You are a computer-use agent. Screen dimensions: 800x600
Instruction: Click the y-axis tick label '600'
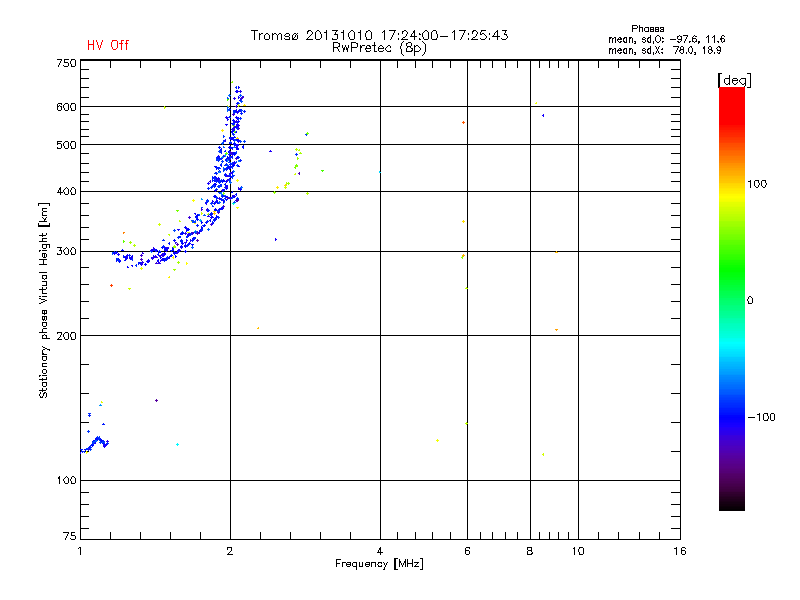point(66,107)
